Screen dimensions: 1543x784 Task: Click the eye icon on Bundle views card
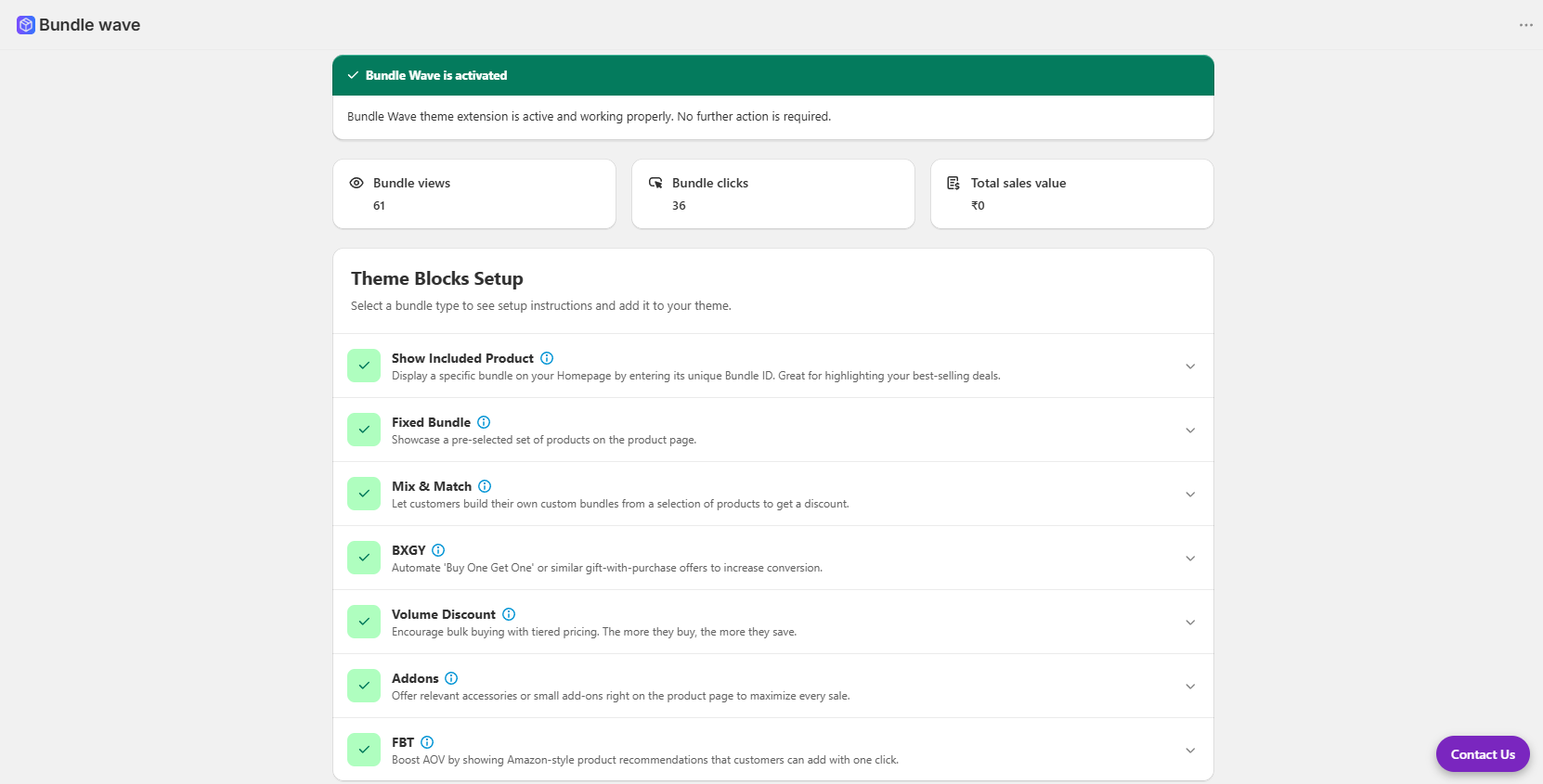[357, 183]
